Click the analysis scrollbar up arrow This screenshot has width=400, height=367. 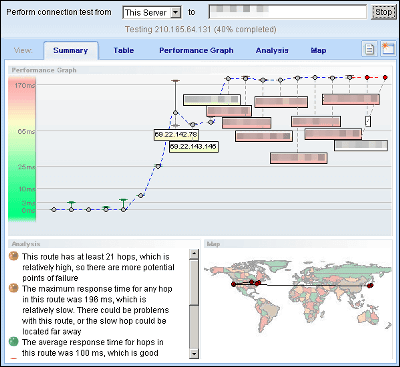click(194, 254)
